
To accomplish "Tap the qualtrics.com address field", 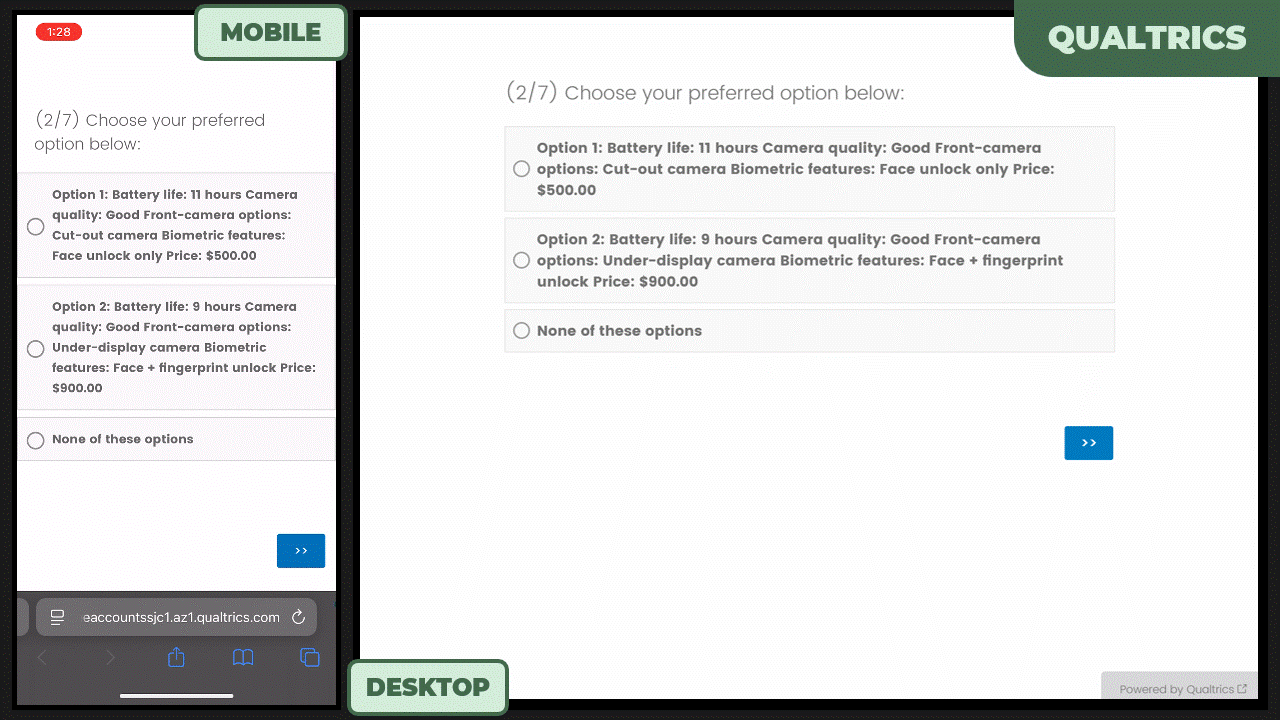I will click(x=177, y=617).
